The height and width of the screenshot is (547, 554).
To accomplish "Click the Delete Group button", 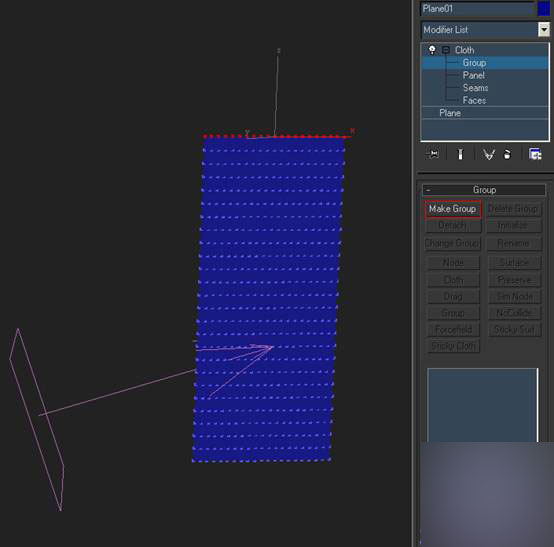I will tap(514, 209).
